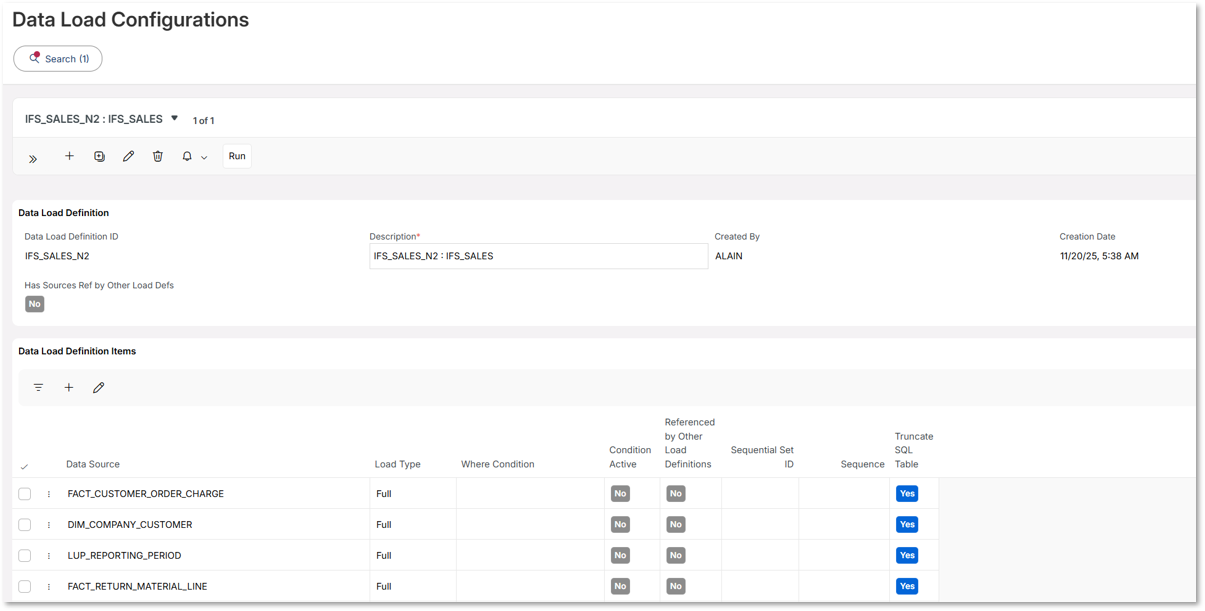This screenshot has width=1205, height=611.
Task: Sort by Load Type column header
Action: pos(398,464)
